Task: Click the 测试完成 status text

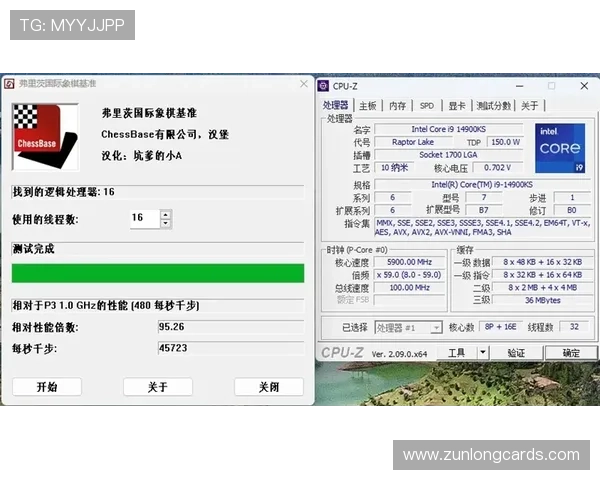Action: [33, 249]
